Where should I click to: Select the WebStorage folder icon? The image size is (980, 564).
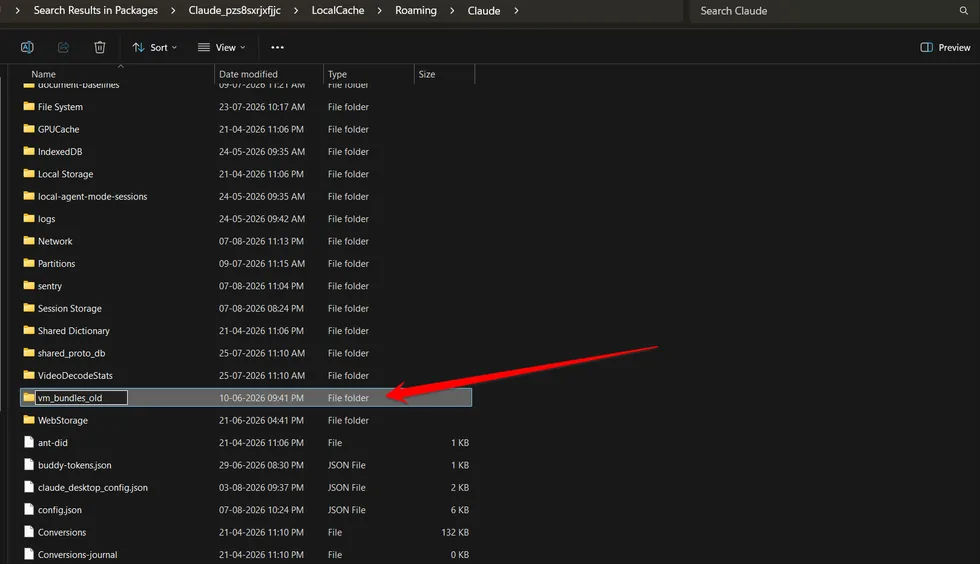click(x=29, y=420)
